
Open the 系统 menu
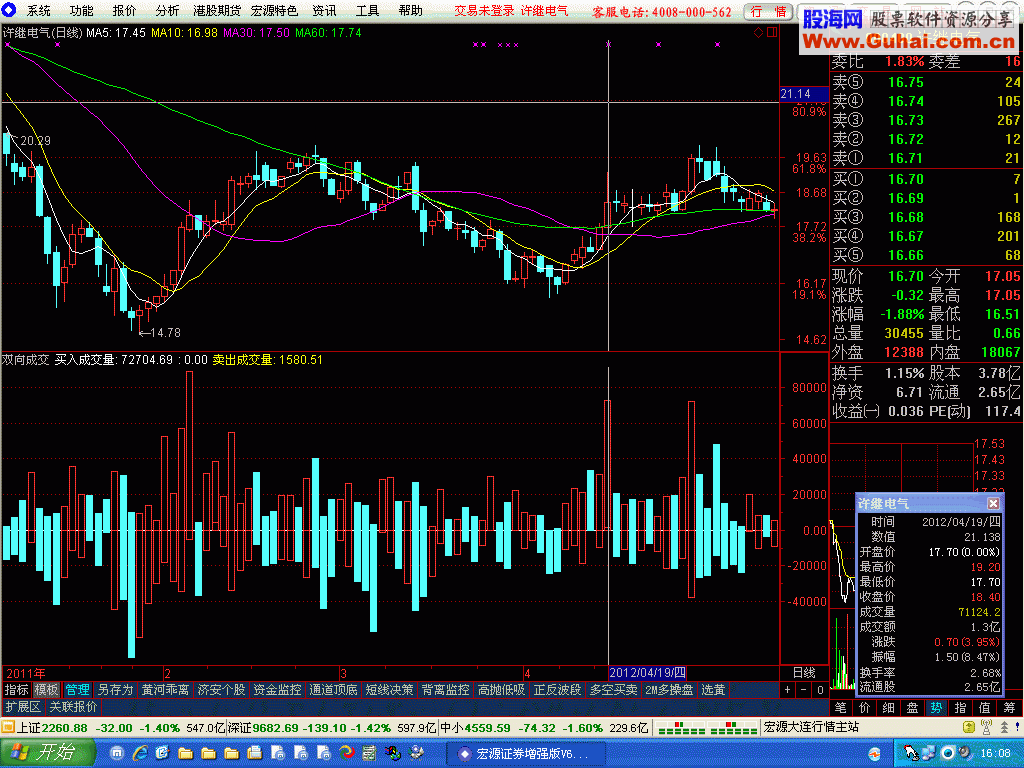[39, 11]
